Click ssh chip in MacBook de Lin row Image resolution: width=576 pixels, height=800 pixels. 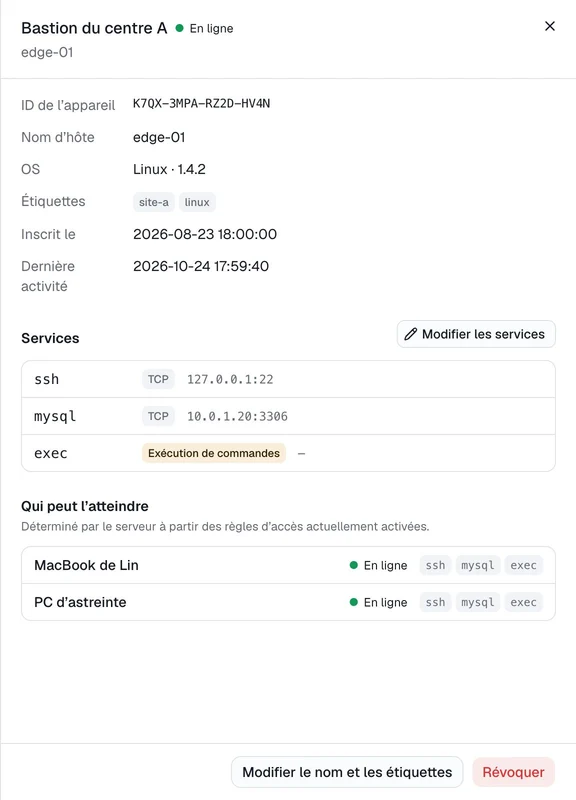pyautogui.click(x=435, y=565)
